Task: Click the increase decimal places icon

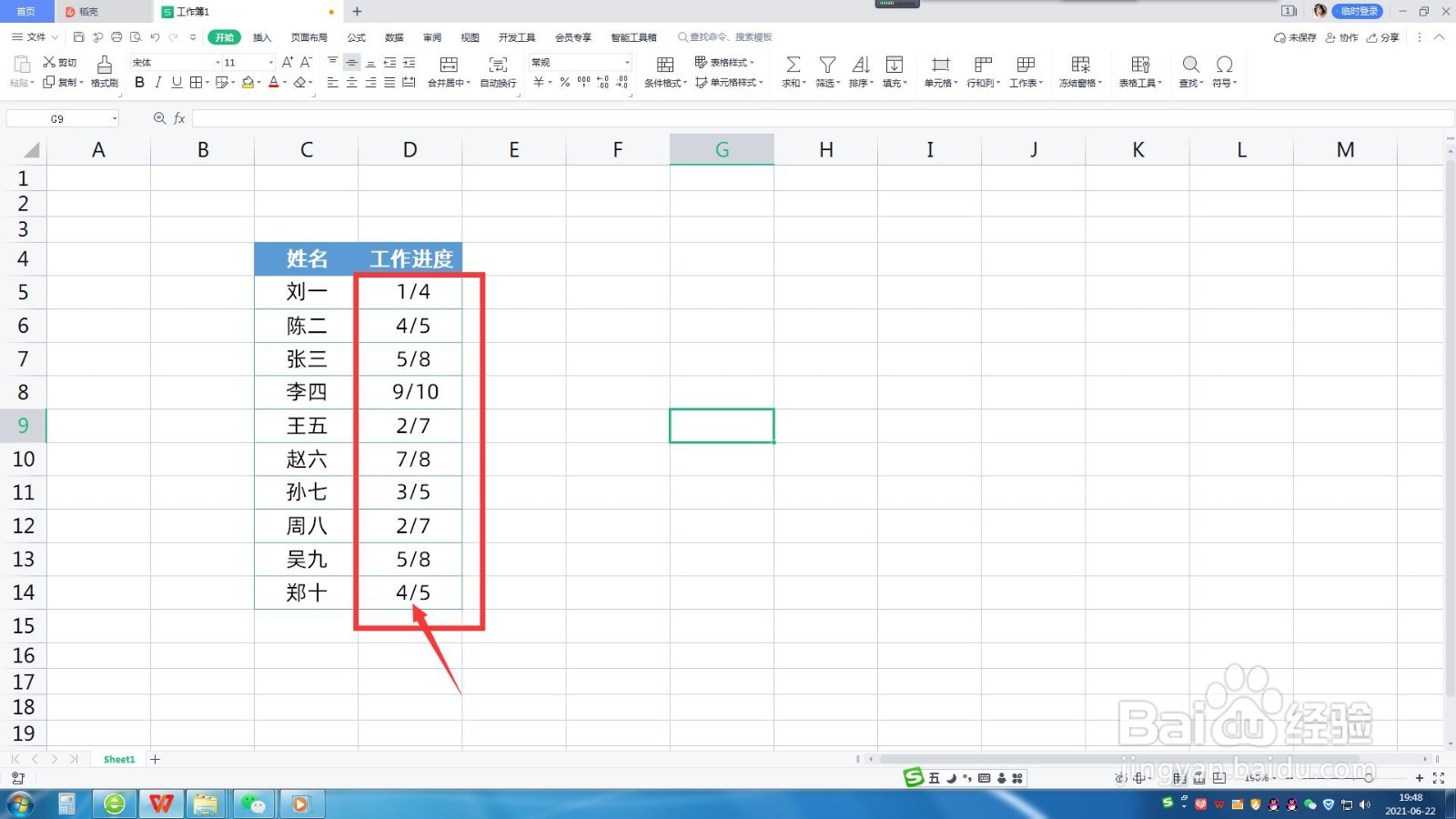Action: coord(602,82)
